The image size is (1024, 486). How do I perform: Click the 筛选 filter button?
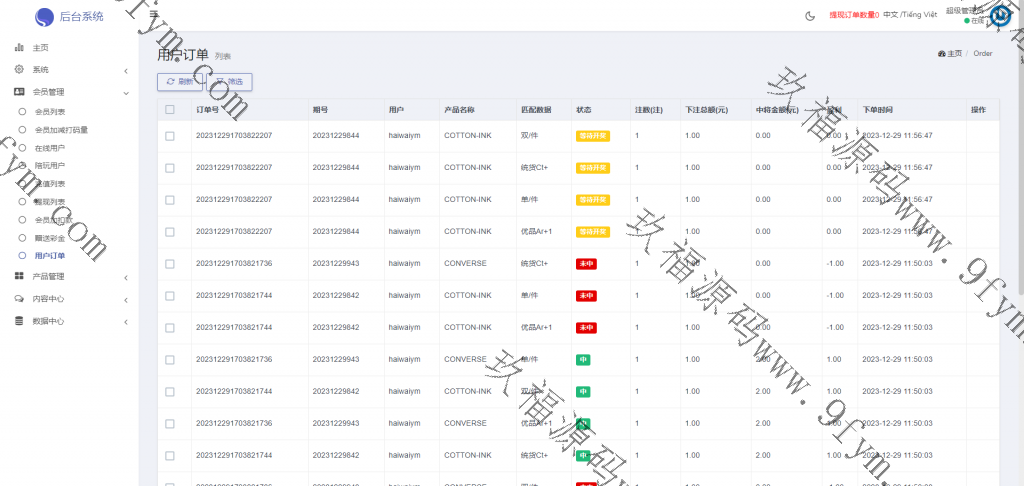(229, 81)
